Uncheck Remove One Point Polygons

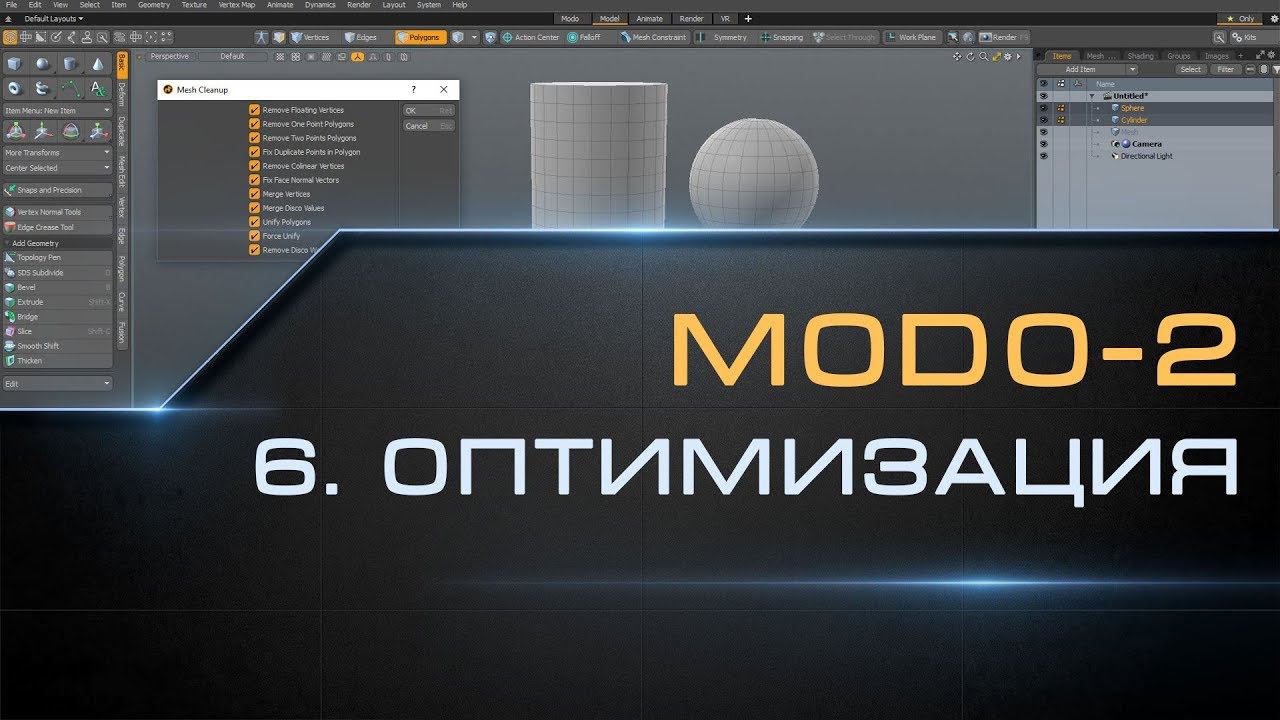click(x=254, y=124)
